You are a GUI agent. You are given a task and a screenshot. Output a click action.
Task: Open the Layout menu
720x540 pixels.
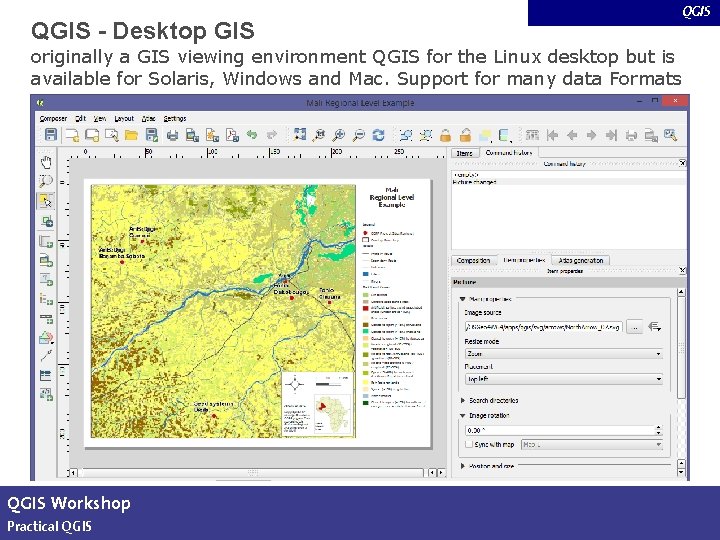click(x=124, y=118)
